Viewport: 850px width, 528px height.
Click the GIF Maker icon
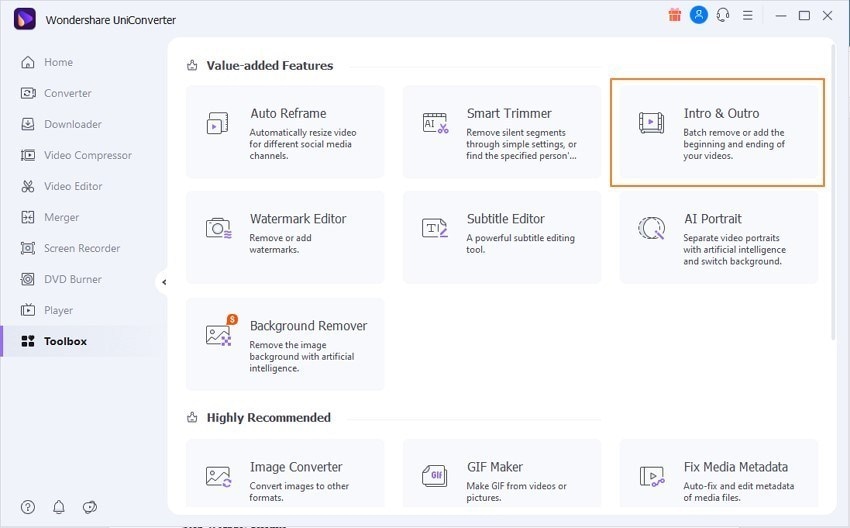tap(435, 476)
